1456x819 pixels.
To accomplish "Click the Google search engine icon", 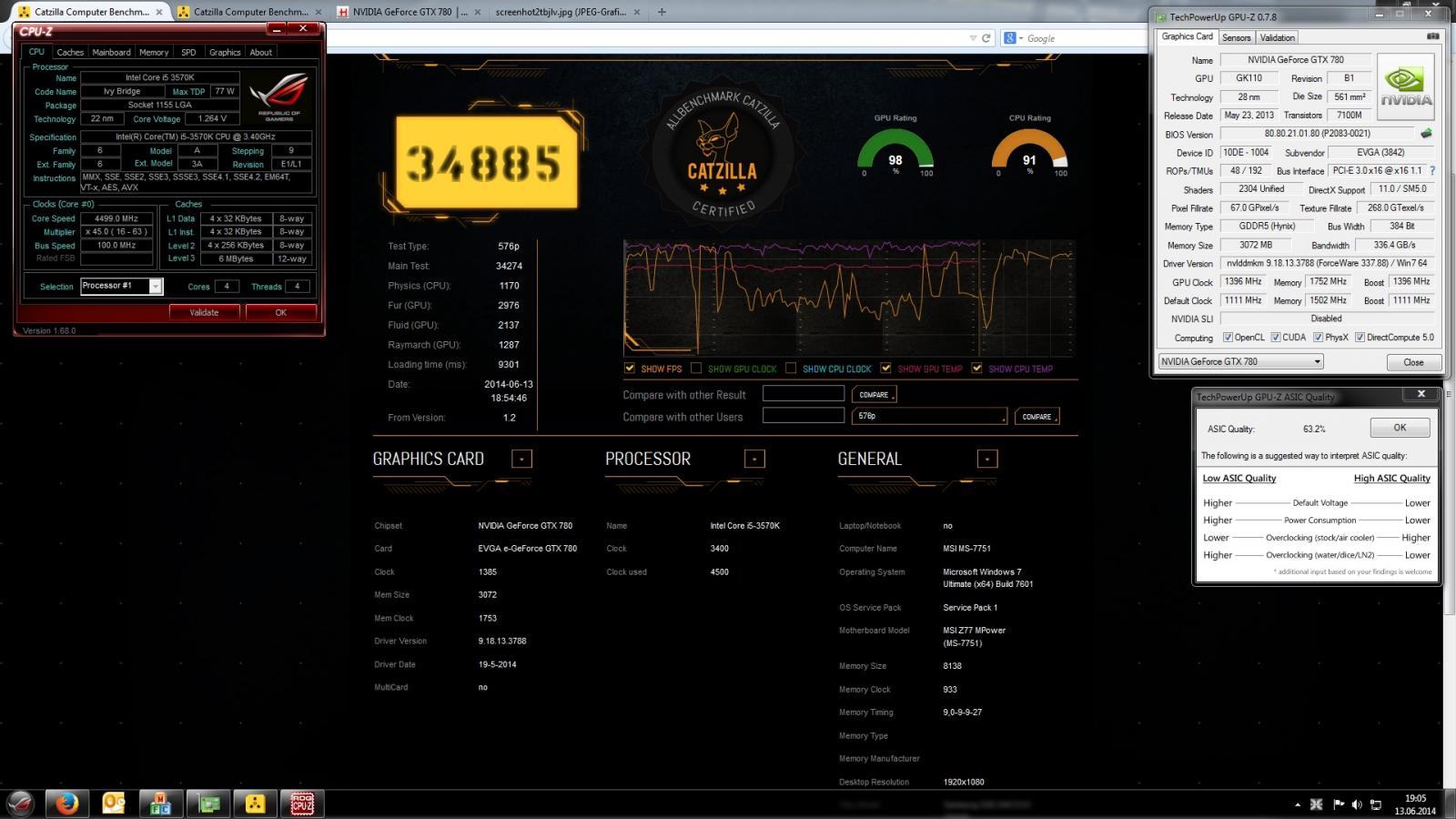I will tap(1010, 38).
